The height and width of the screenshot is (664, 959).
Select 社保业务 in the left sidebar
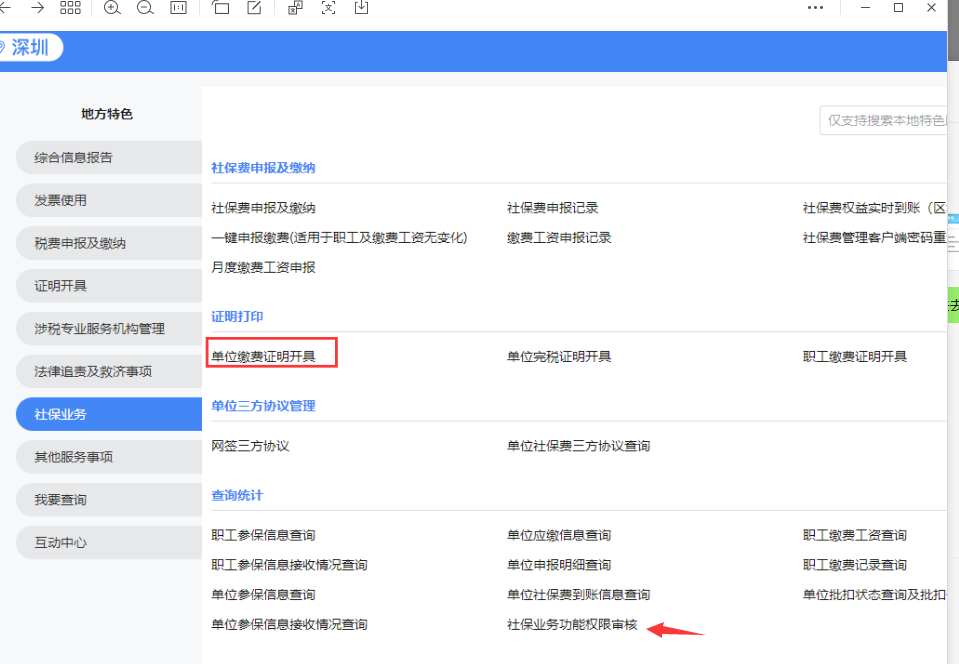click(108, 414)
